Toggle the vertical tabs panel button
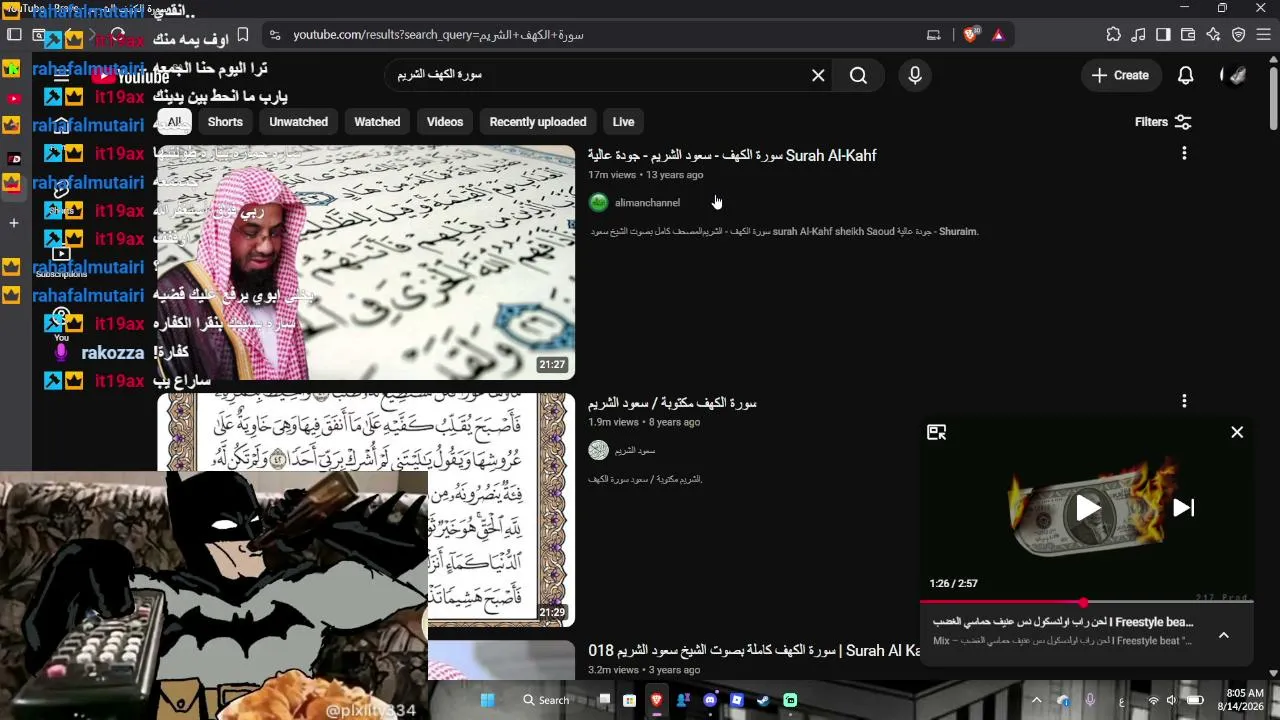The image size is (1280, 720). [14, 35]
